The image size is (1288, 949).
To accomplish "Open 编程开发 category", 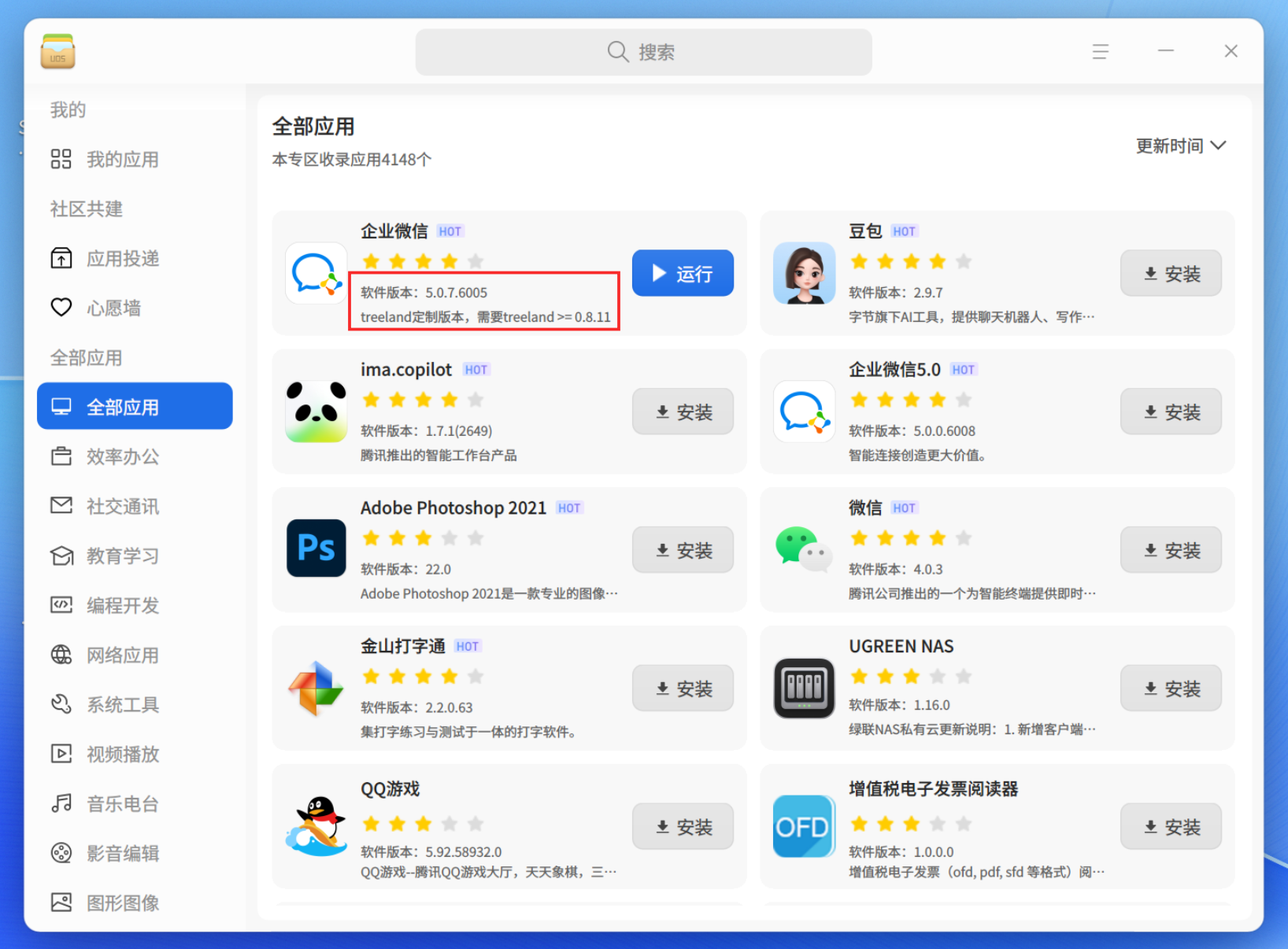I will pos(135,605).
